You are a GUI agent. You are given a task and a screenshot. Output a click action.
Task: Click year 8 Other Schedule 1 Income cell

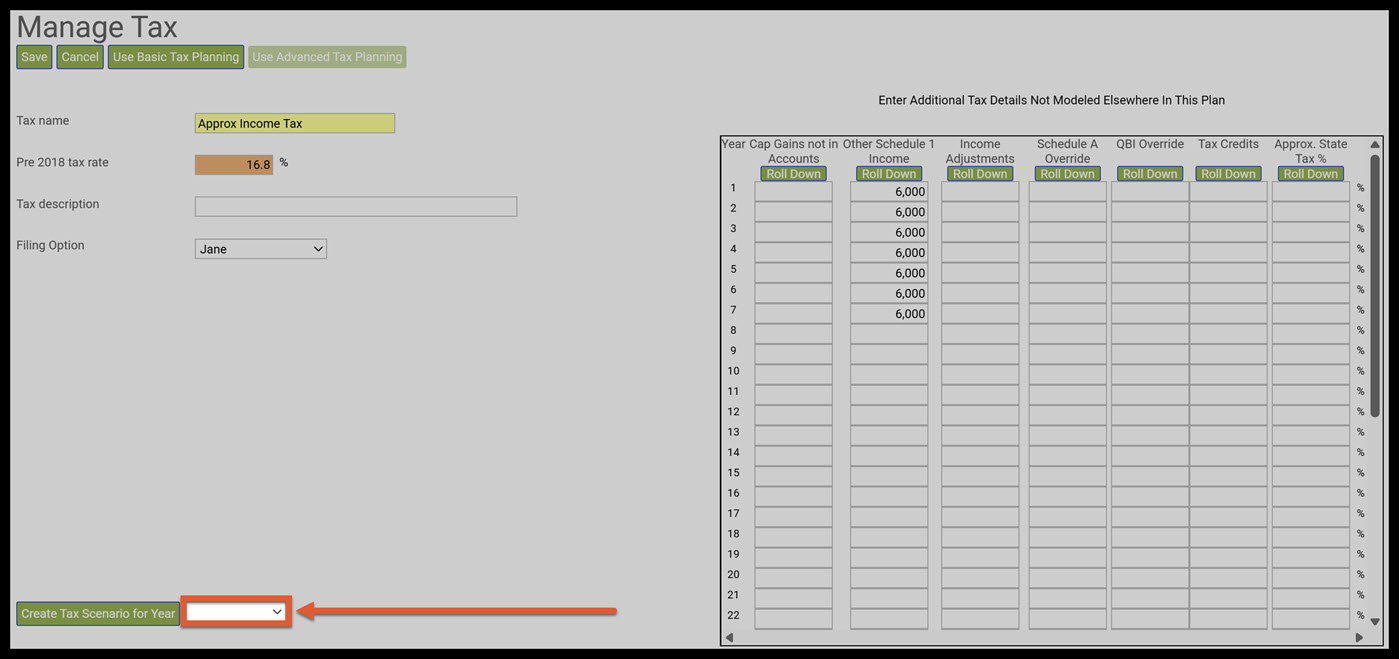(x=889, y=334)
